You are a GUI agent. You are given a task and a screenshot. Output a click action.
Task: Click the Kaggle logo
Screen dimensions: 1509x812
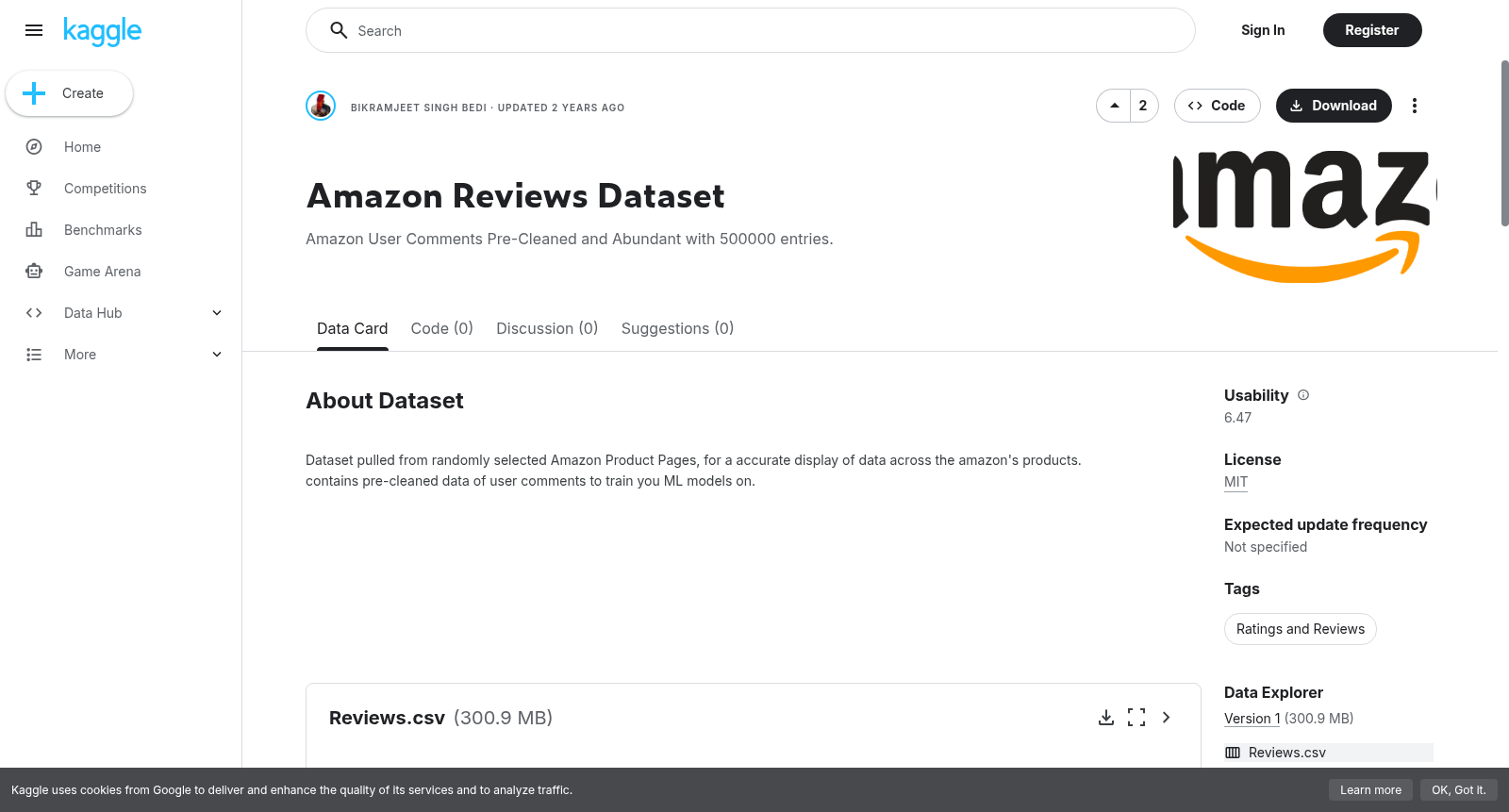click(102, 31)
